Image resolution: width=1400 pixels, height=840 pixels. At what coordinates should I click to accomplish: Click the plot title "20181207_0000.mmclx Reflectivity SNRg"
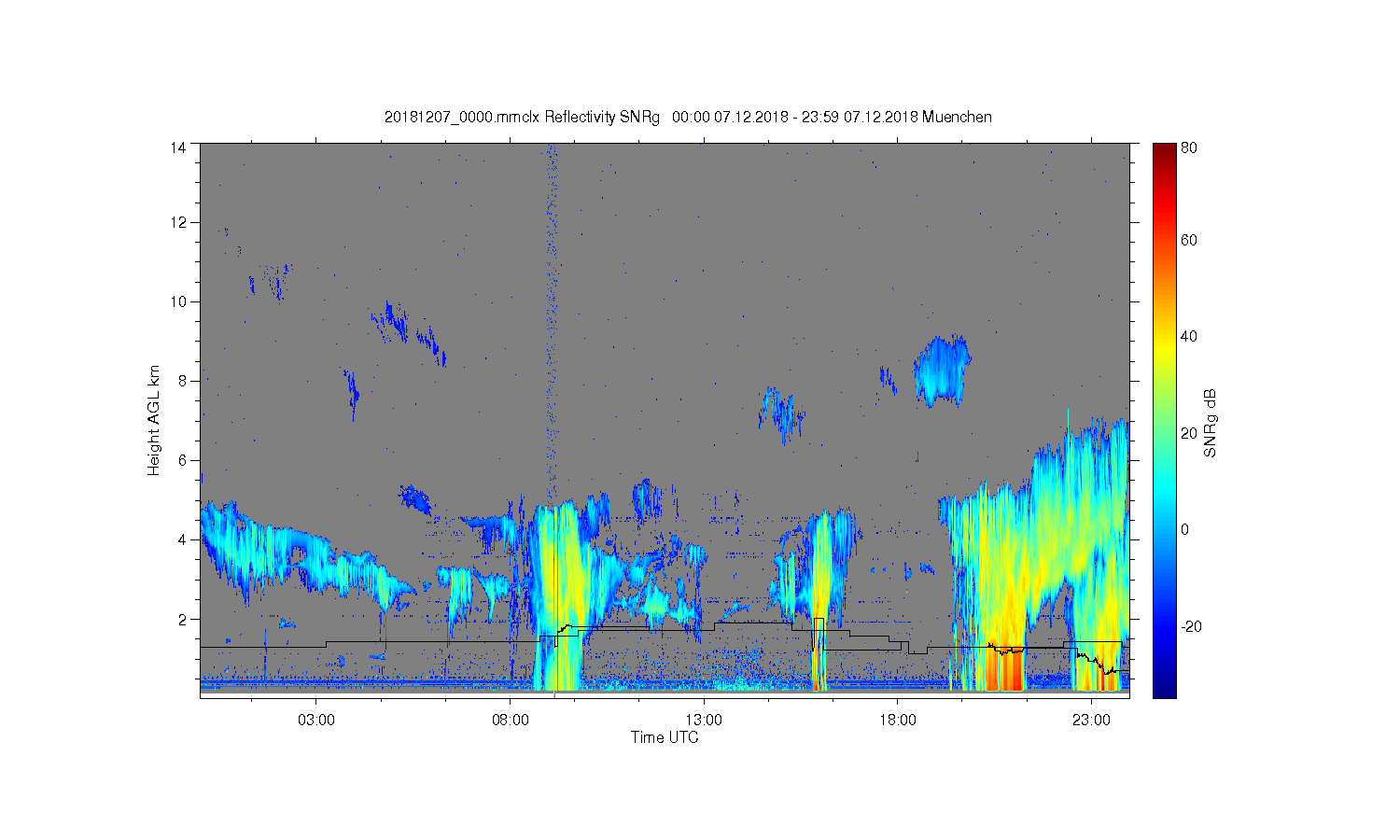pos(522,117)
